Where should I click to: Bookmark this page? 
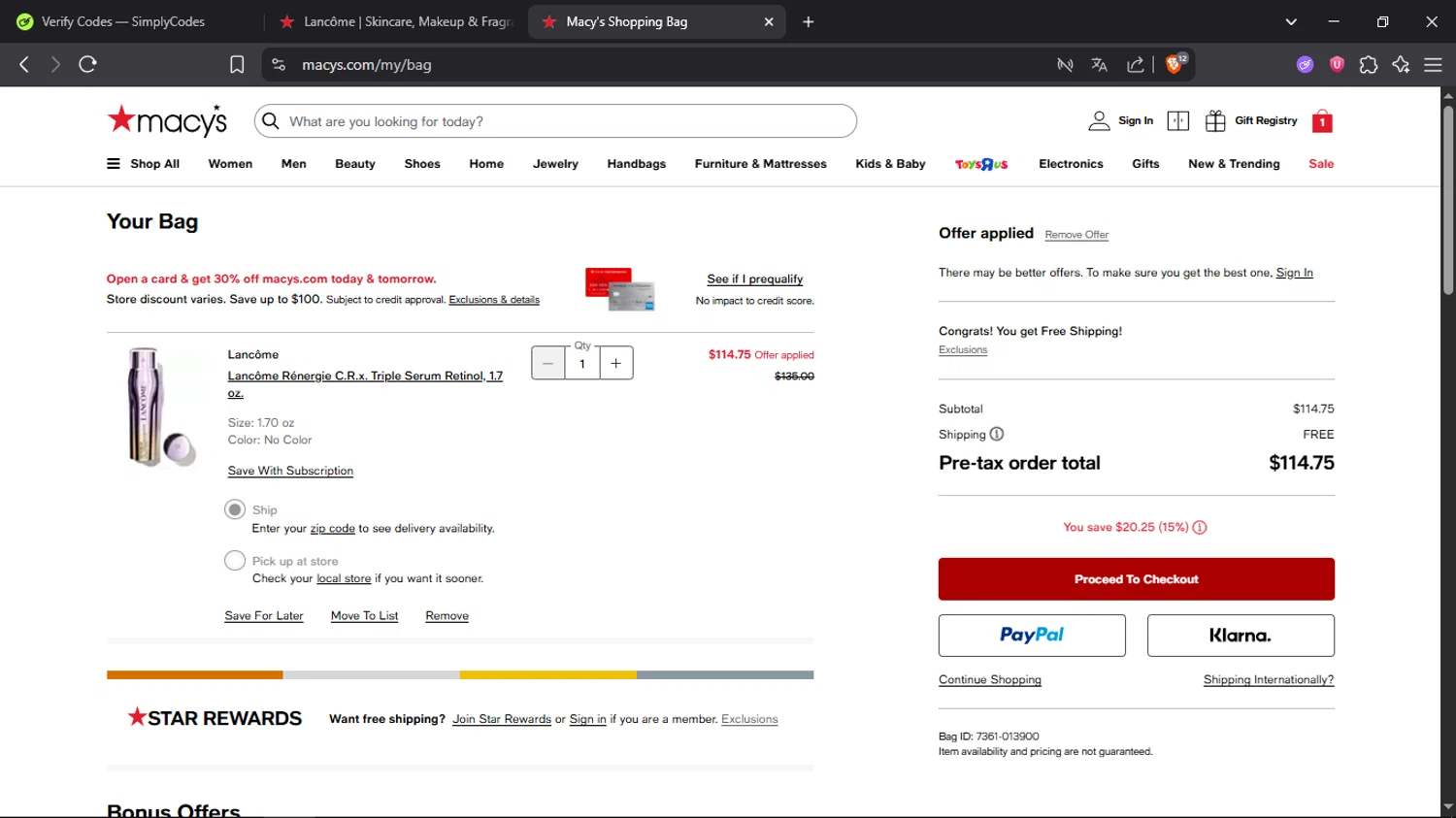(x=237, y=65)
